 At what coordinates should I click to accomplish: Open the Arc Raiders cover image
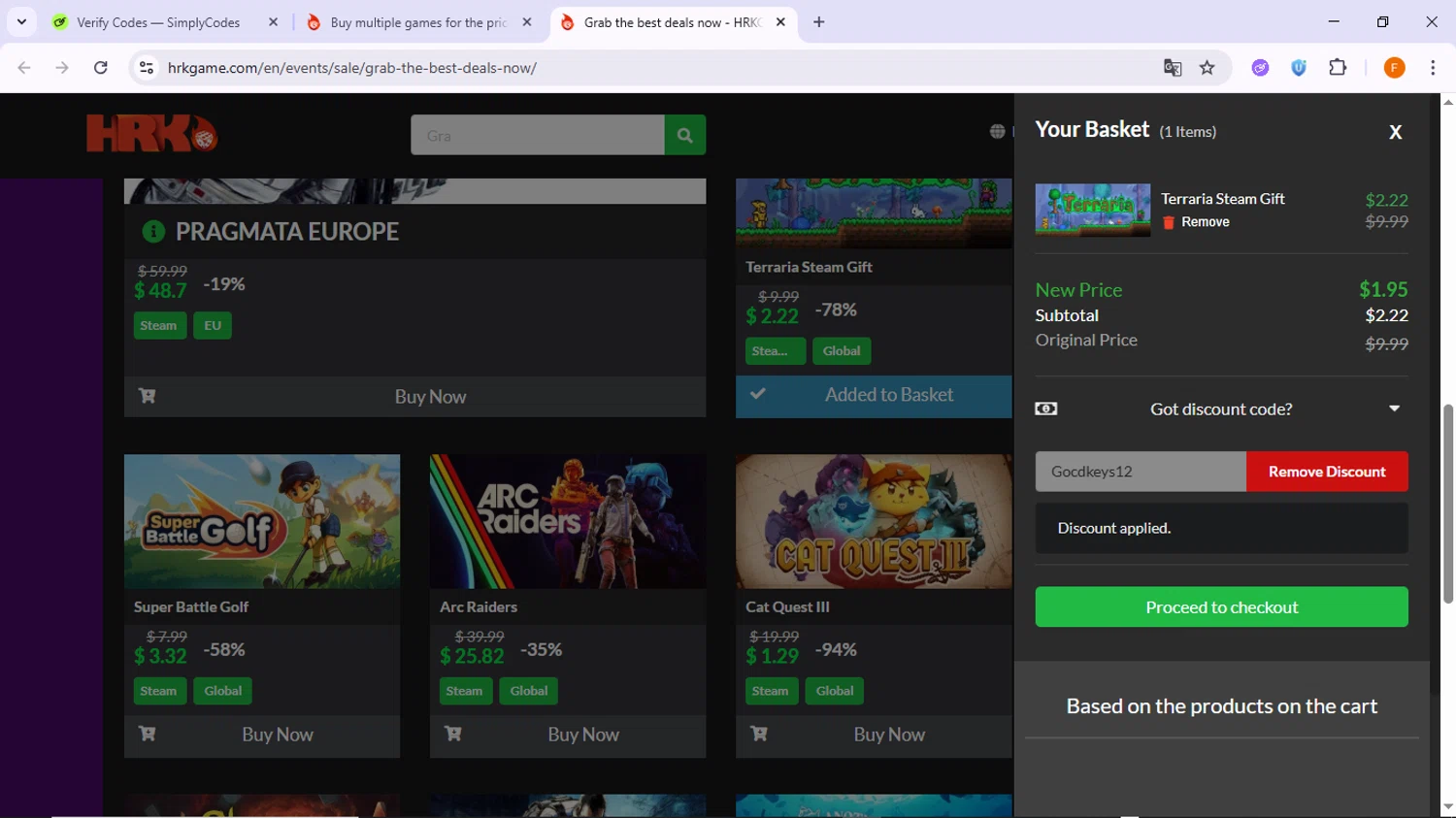click(x=568, y=521)
